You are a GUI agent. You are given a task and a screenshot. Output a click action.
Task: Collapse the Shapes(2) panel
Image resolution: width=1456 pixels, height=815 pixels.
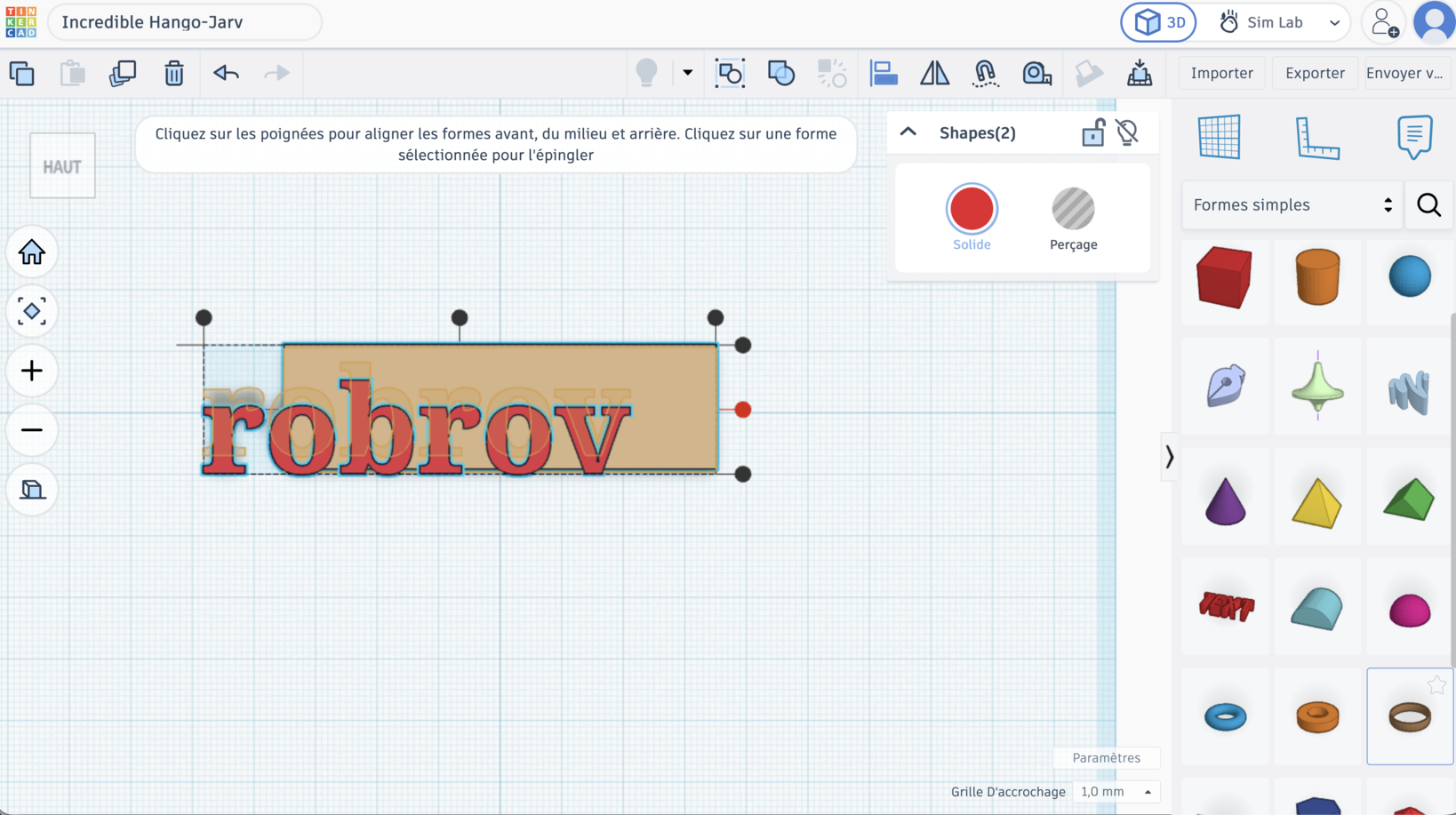pos(908,132)
